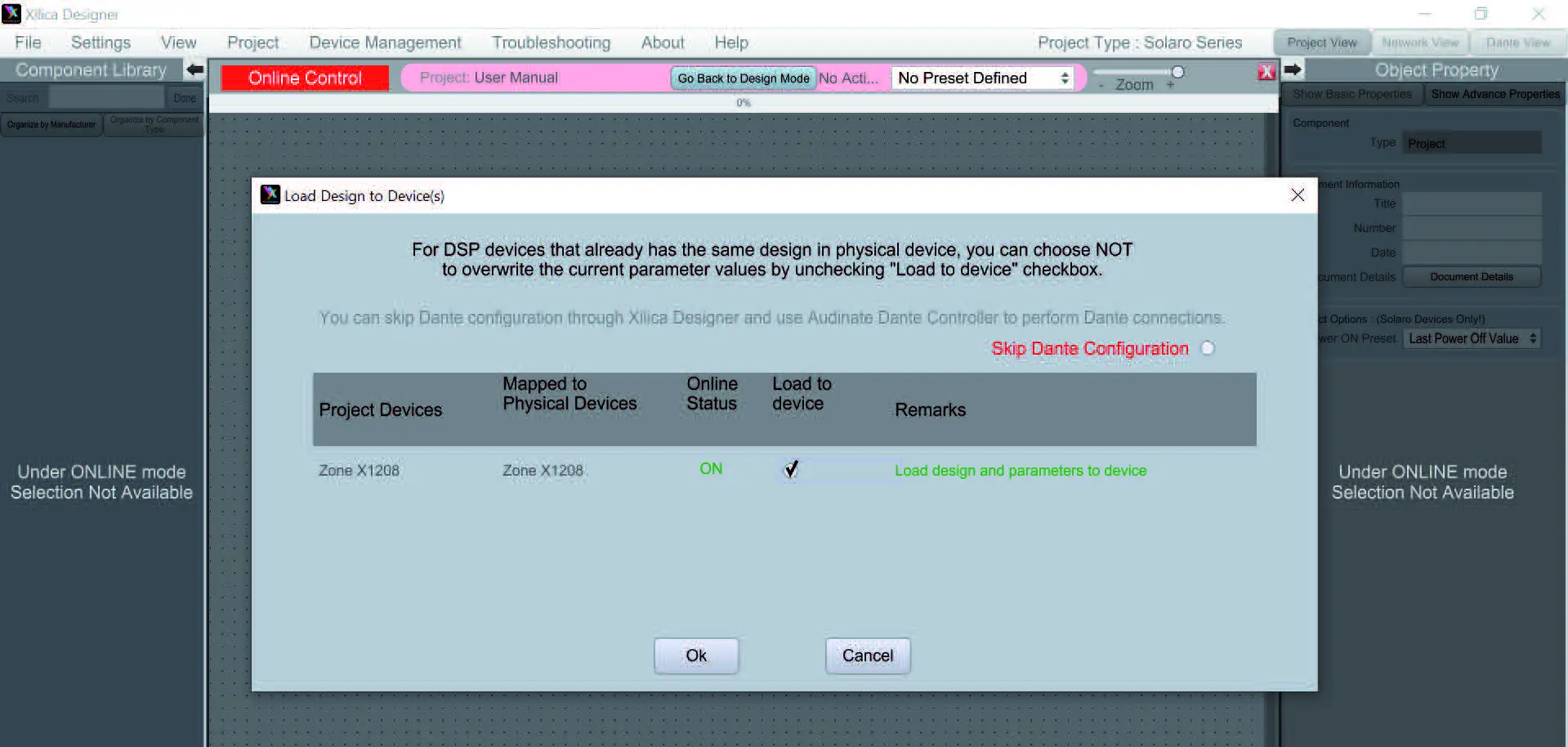1568x747 pixels.
Task: Switch to Network View tab
Action: tap(1420, 42)
